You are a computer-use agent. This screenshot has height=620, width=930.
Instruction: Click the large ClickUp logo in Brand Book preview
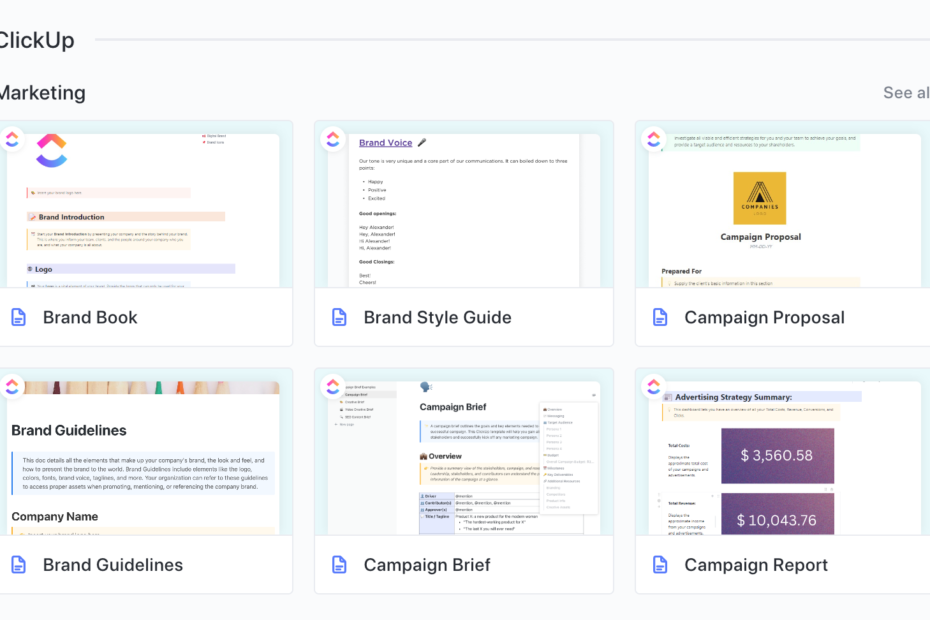[x=52, y=151]
